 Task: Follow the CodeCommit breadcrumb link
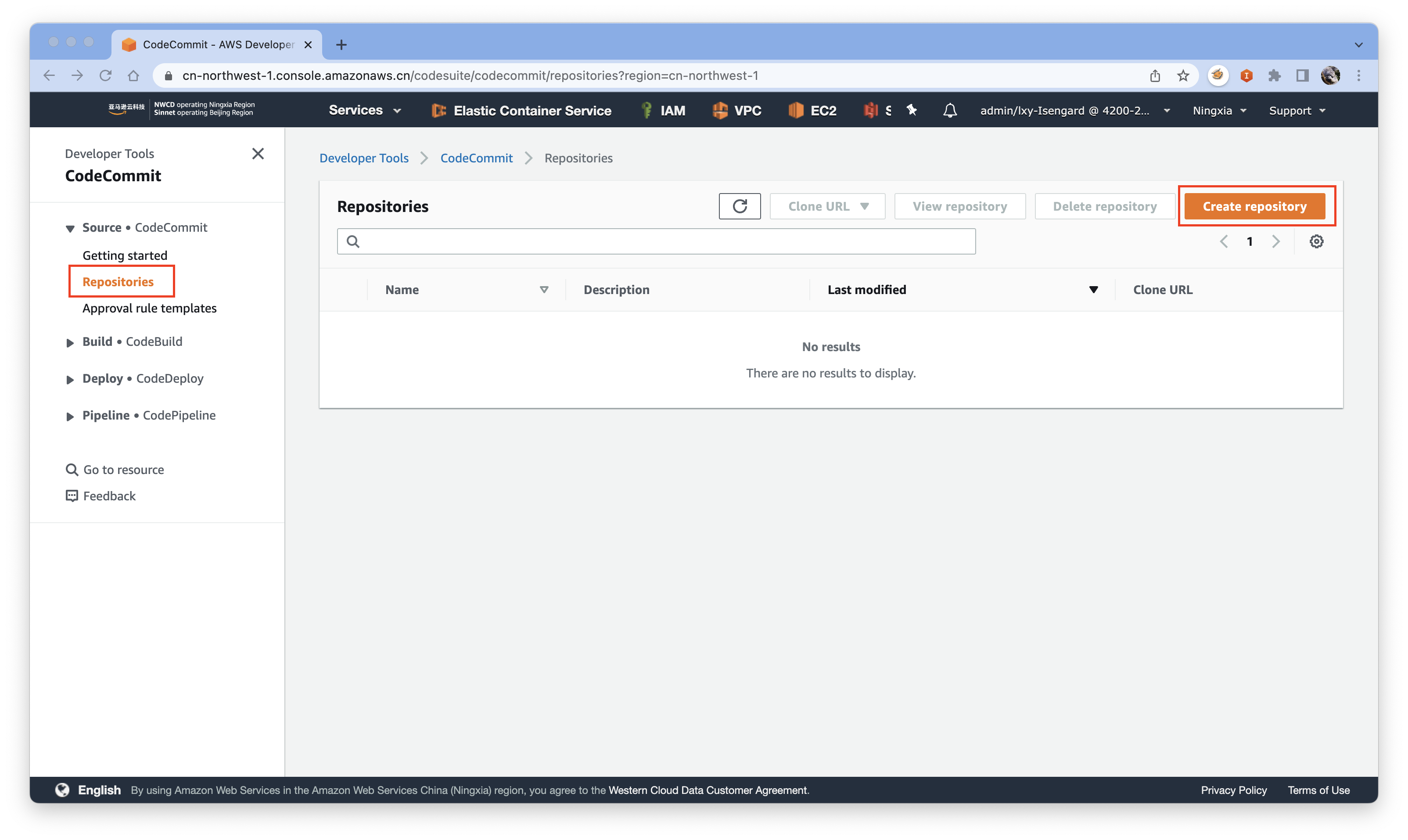(476, 158)
